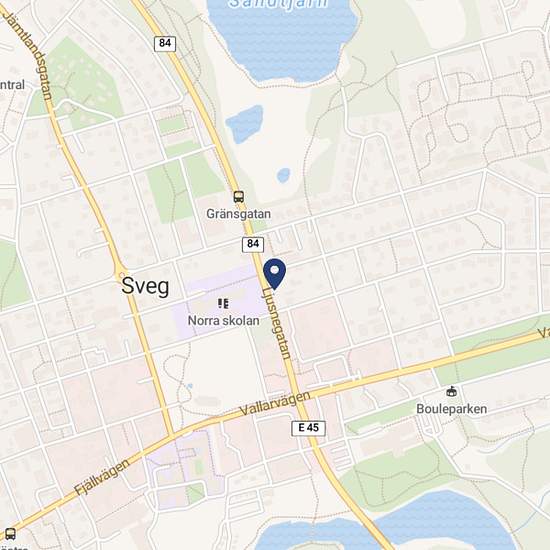
Task: Click the tiny pond north of the pin
Action: [283, 175]
